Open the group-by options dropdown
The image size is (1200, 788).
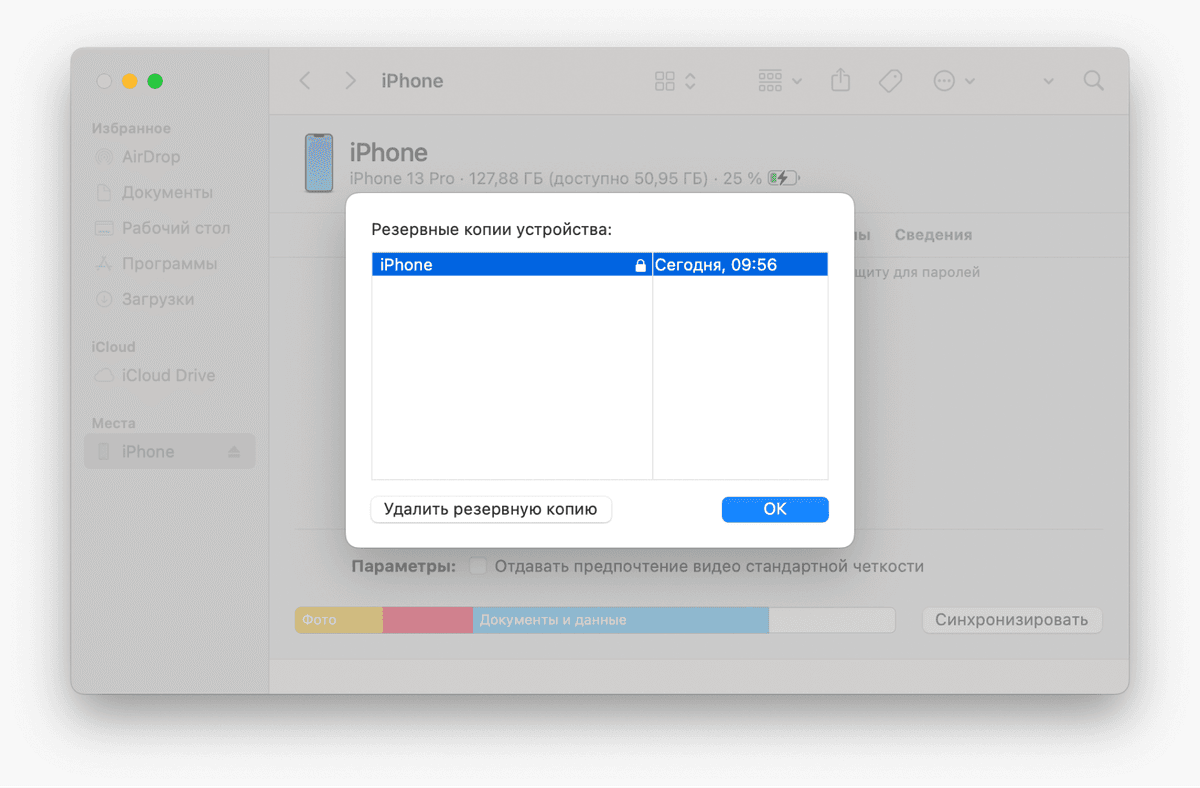pos(780,81)
